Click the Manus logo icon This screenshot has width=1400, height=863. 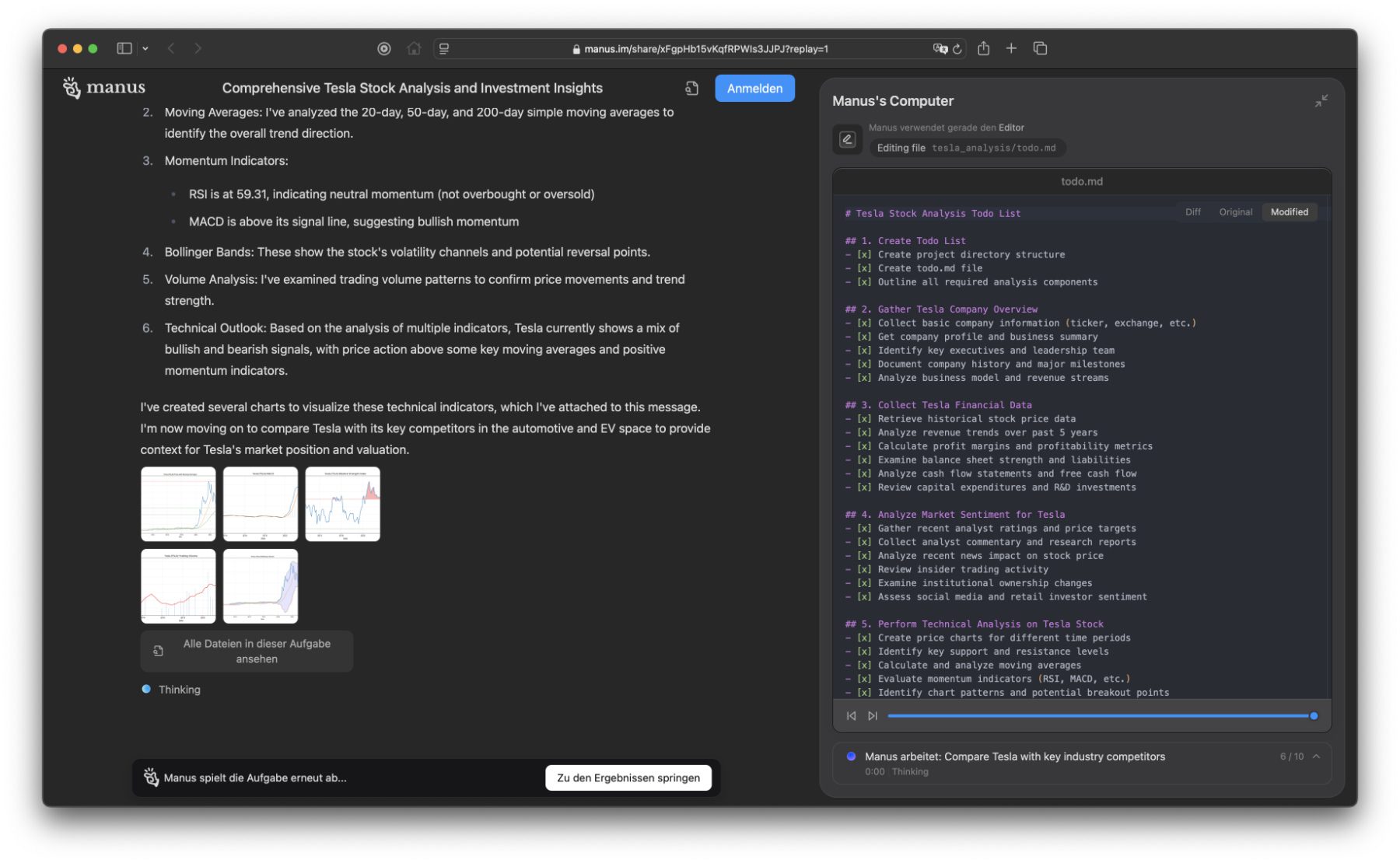(x=72, y=88)
